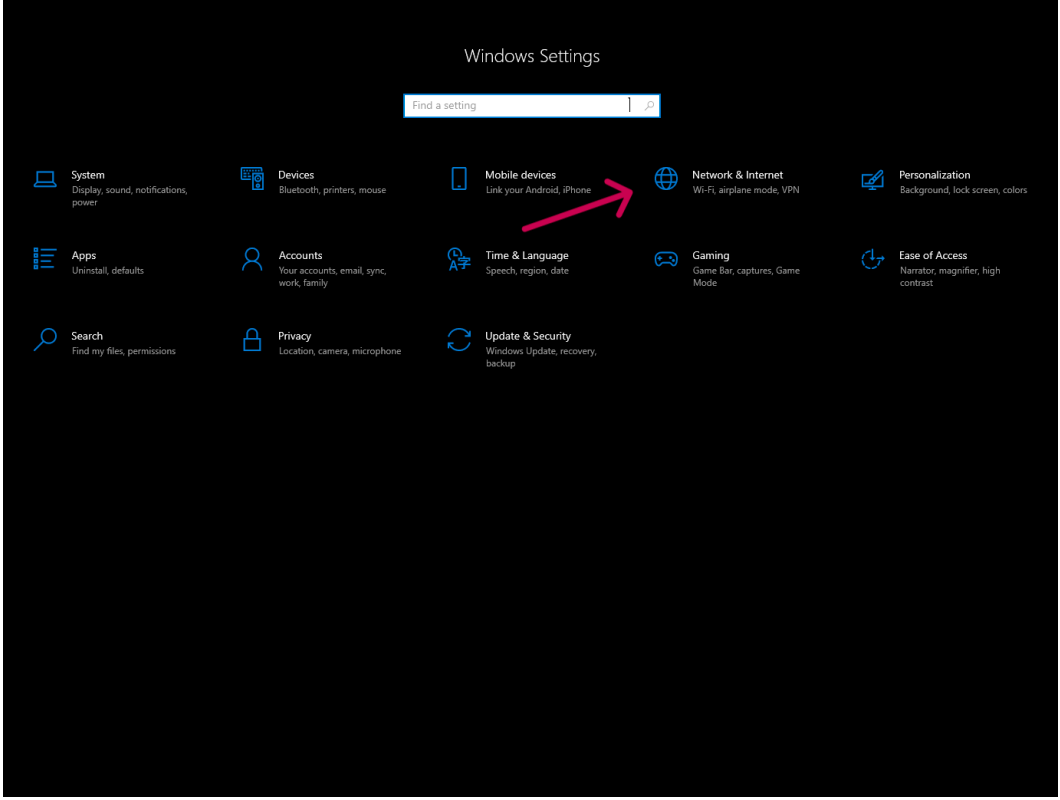Click the magnifier in the search box
This screenshot has height=800, width=1060.
(649, 105)
